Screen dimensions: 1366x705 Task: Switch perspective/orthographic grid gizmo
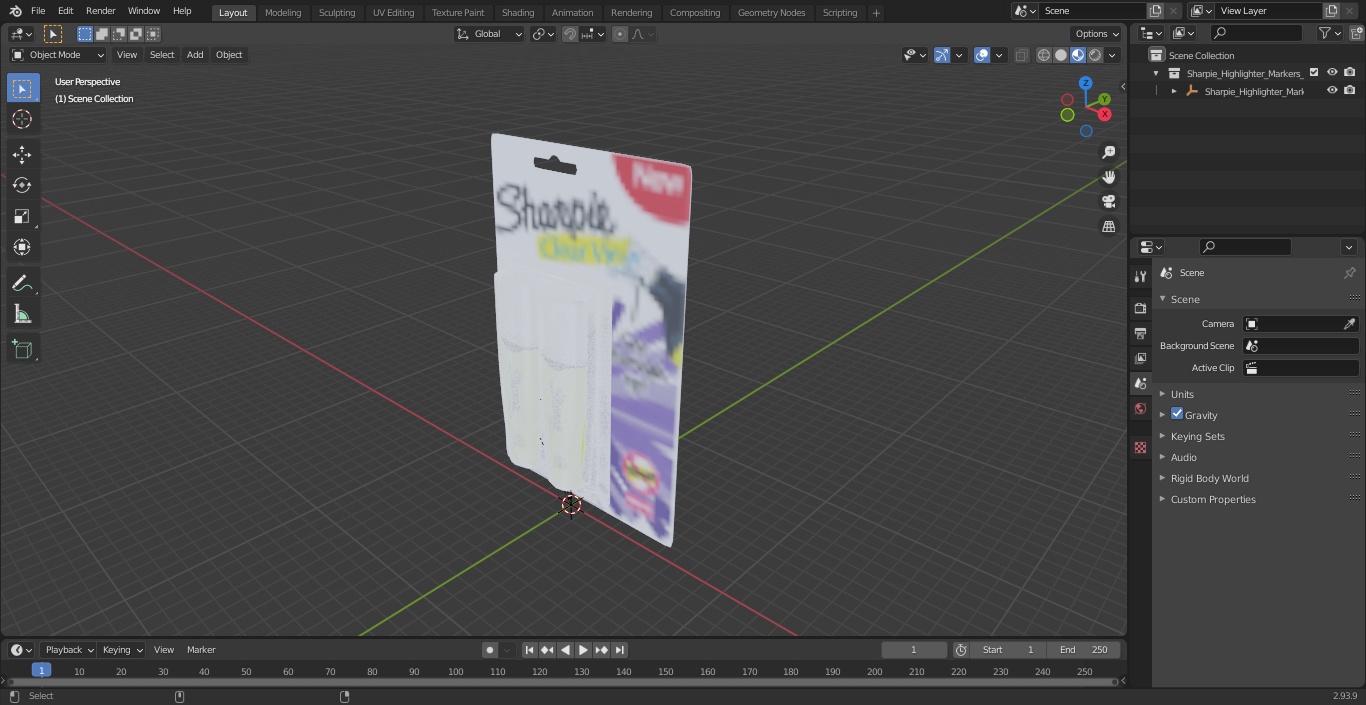click(x=1108, y=227)
